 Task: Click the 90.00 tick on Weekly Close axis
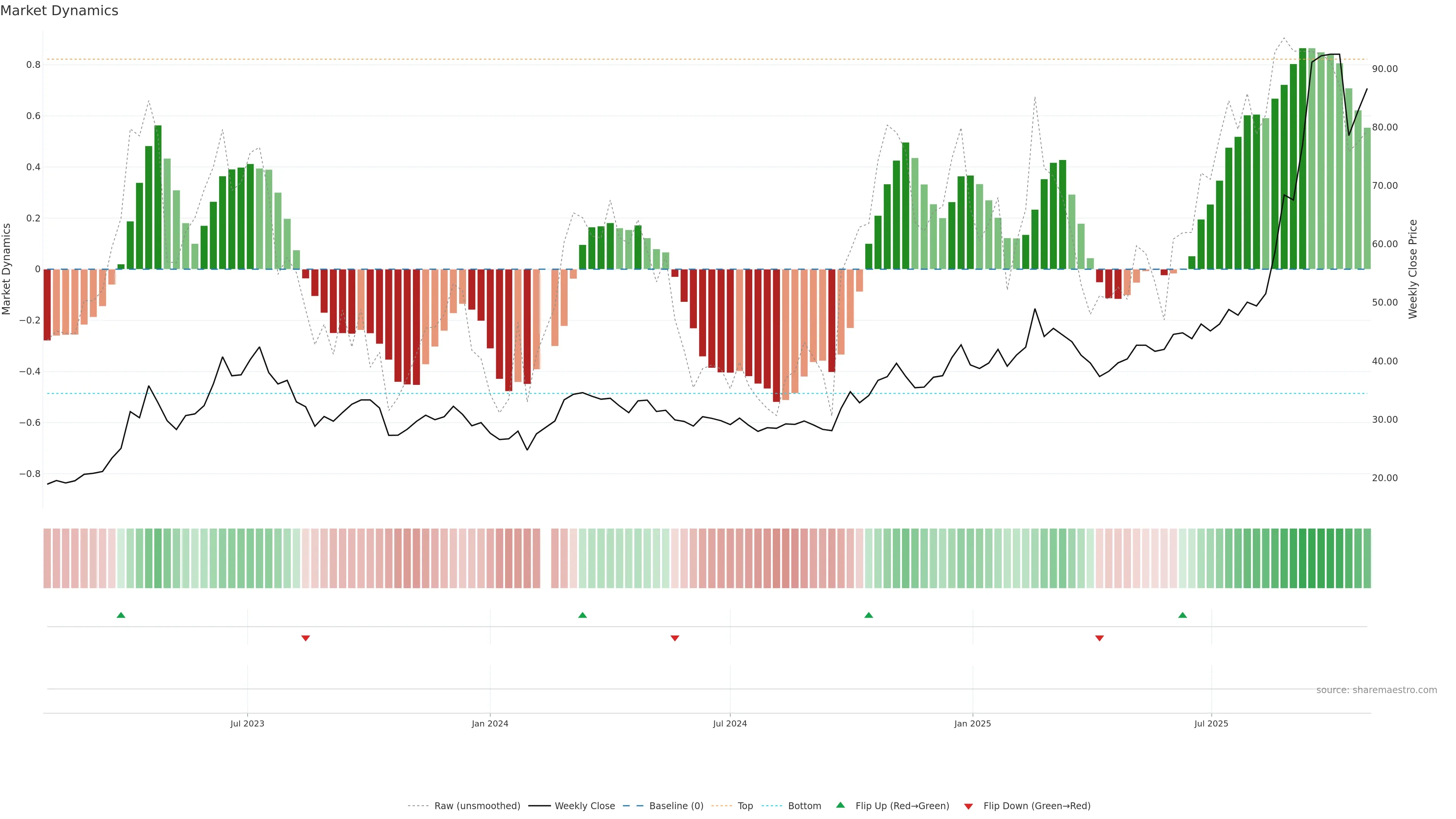(x=1385, y=69)
